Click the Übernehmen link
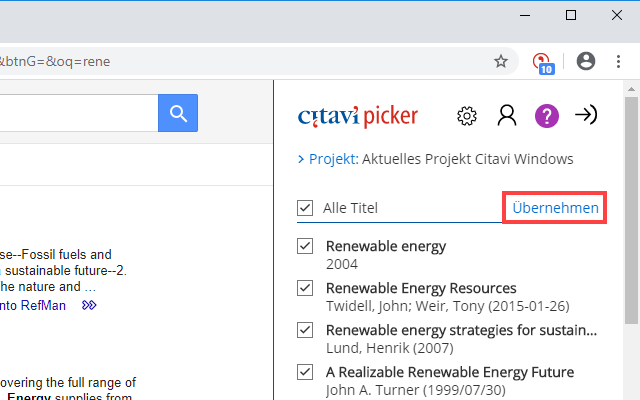The width and height of the screenshot is (640, 400). (555, 208)
